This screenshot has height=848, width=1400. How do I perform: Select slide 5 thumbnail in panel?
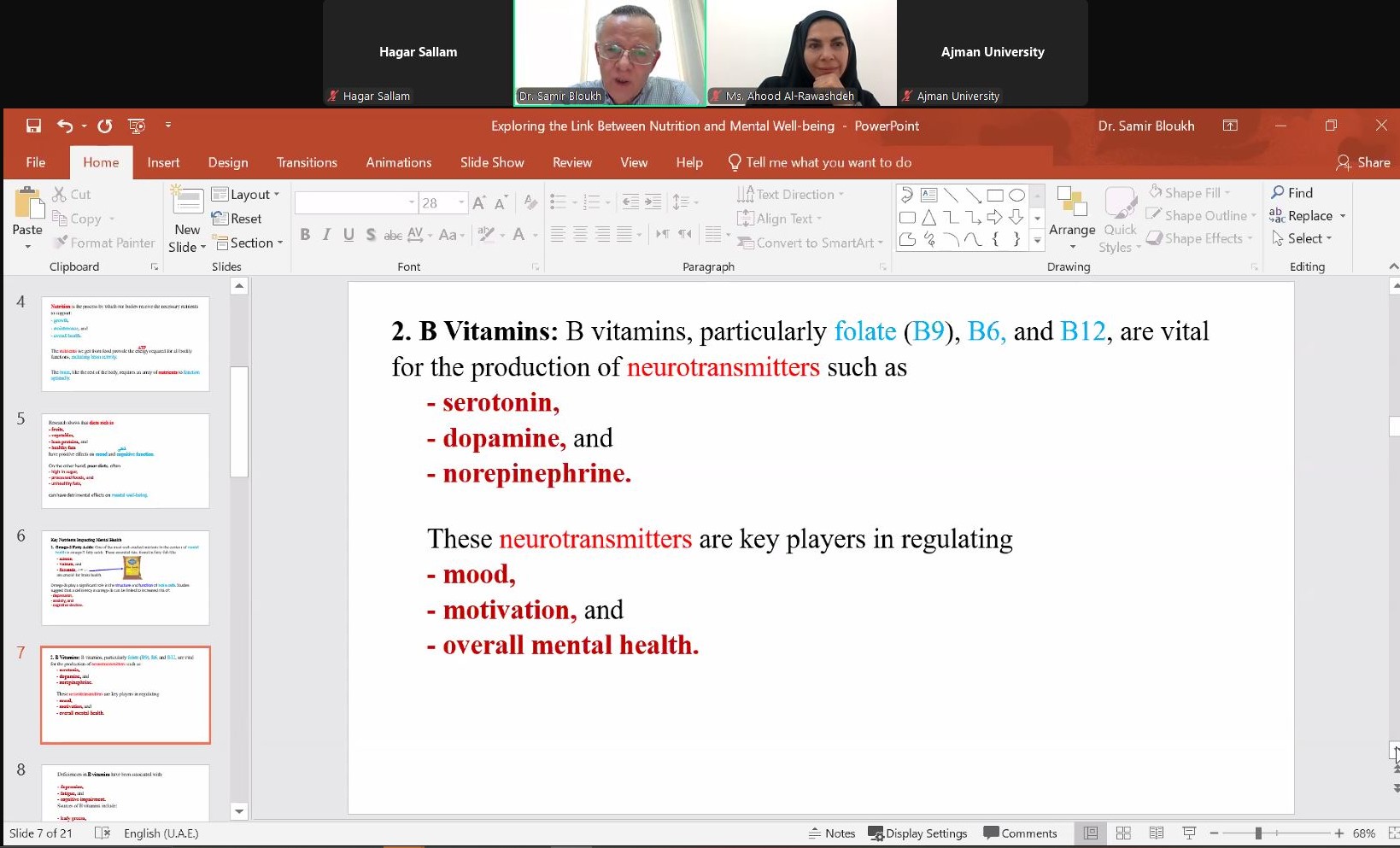(126, 460)
